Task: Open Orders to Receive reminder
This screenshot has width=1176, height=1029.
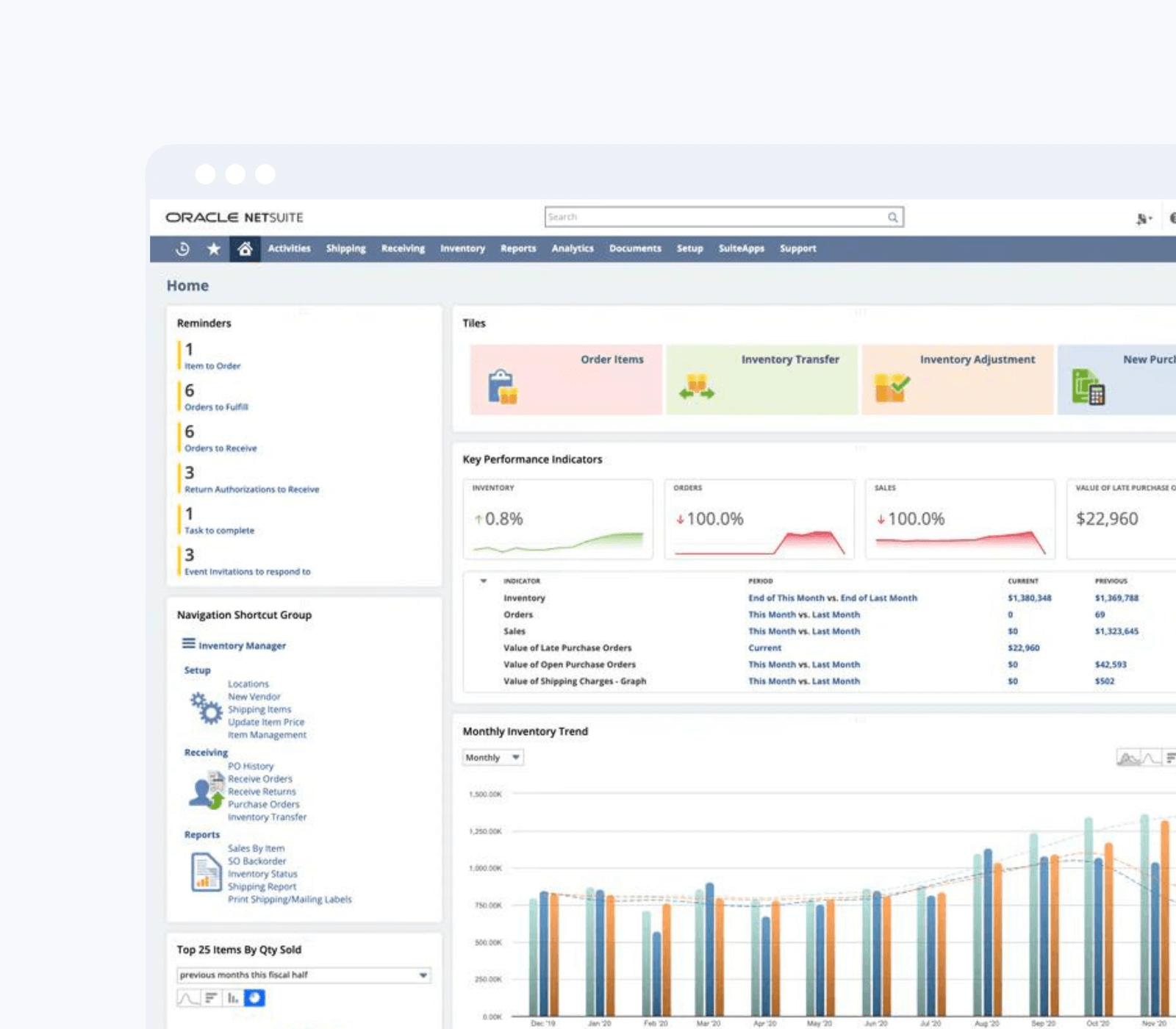Action: (220, 448)
